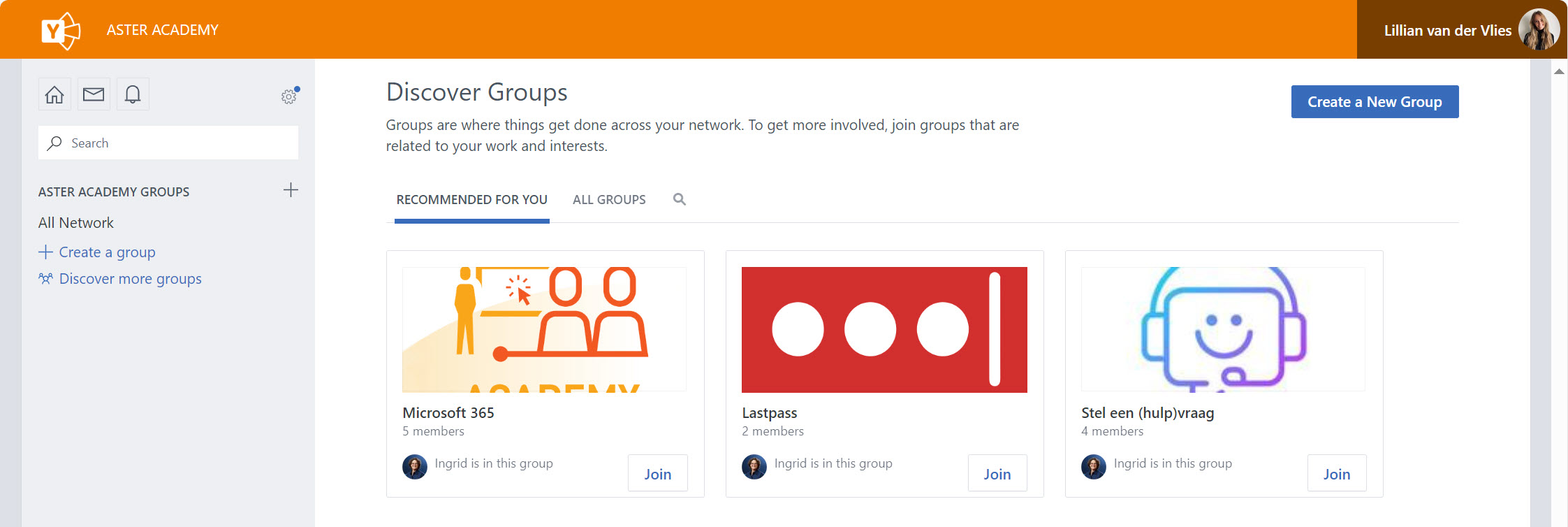Switch to the All Groups tab
This screenshot has height=527, width=1568.
point(609,200)
